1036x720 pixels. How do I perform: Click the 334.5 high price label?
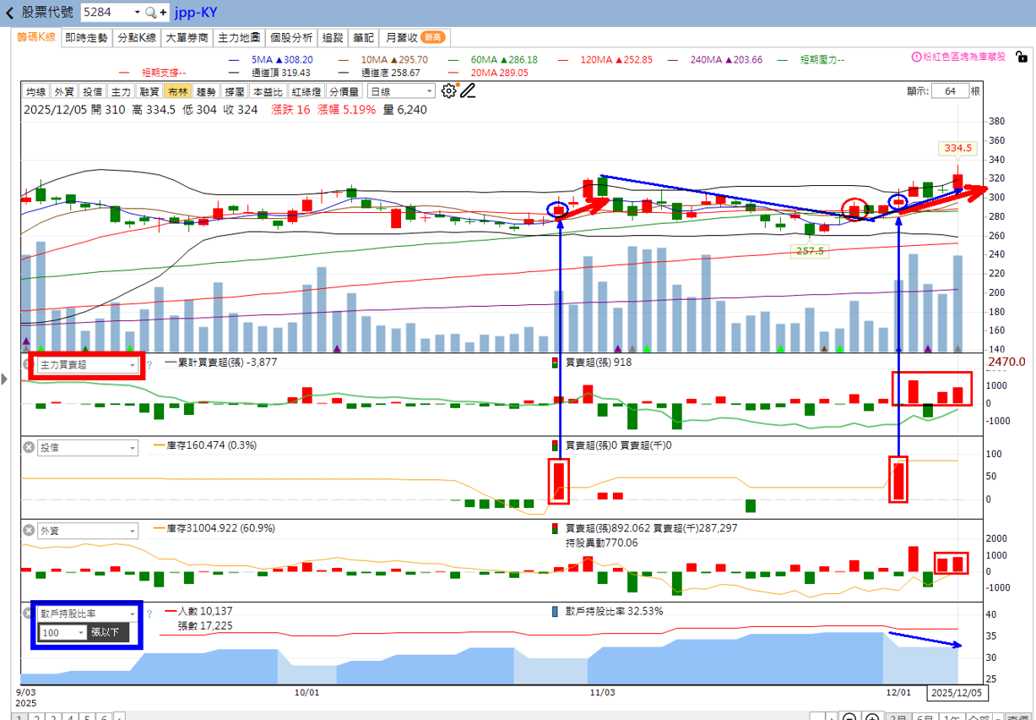pos(957,148)
